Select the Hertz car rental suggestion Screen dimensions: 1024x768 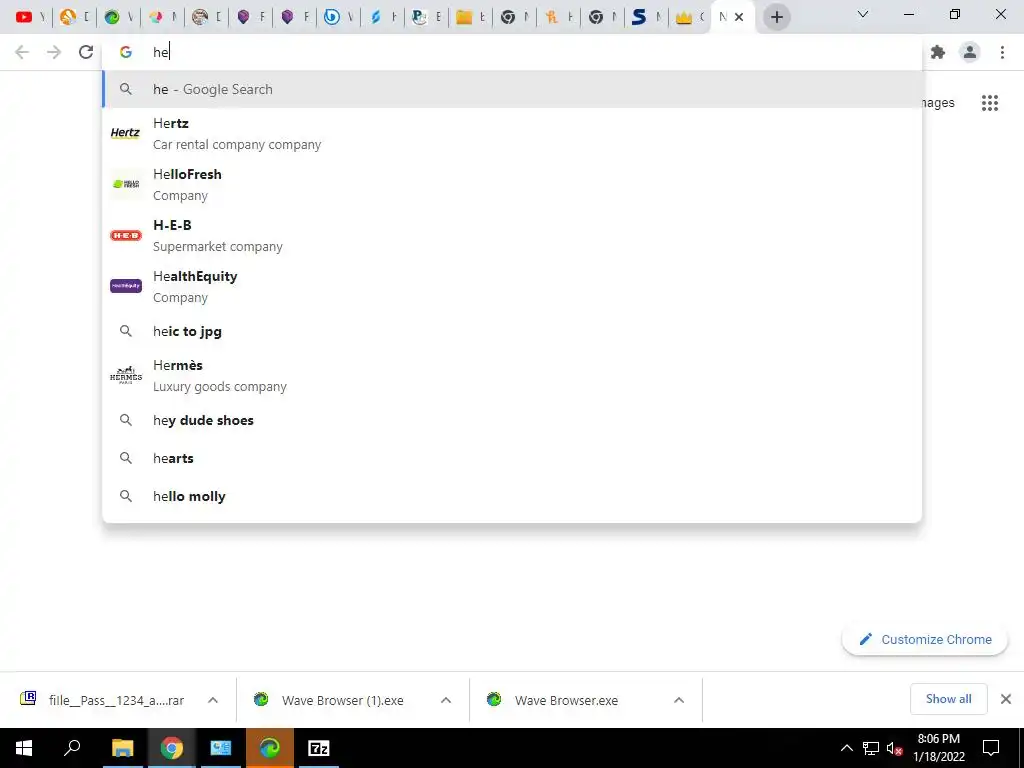(x=512, y=133)
